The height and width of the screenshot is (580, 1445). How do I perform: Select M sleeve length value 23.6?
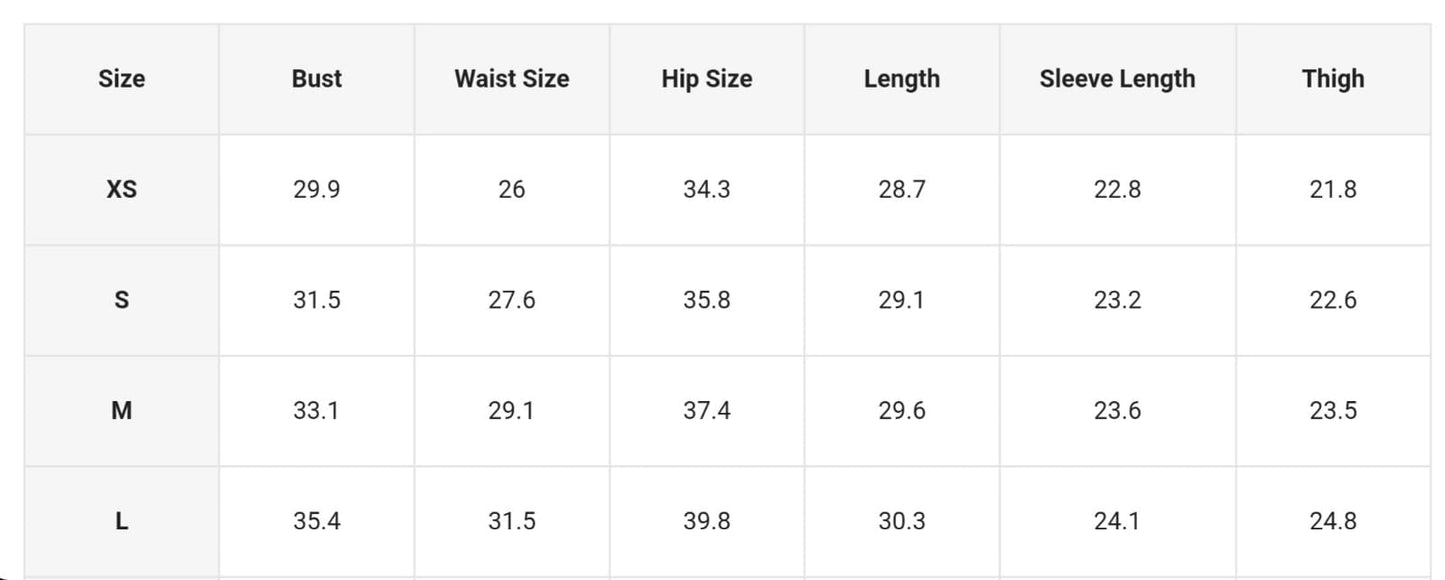(1117, 411)
